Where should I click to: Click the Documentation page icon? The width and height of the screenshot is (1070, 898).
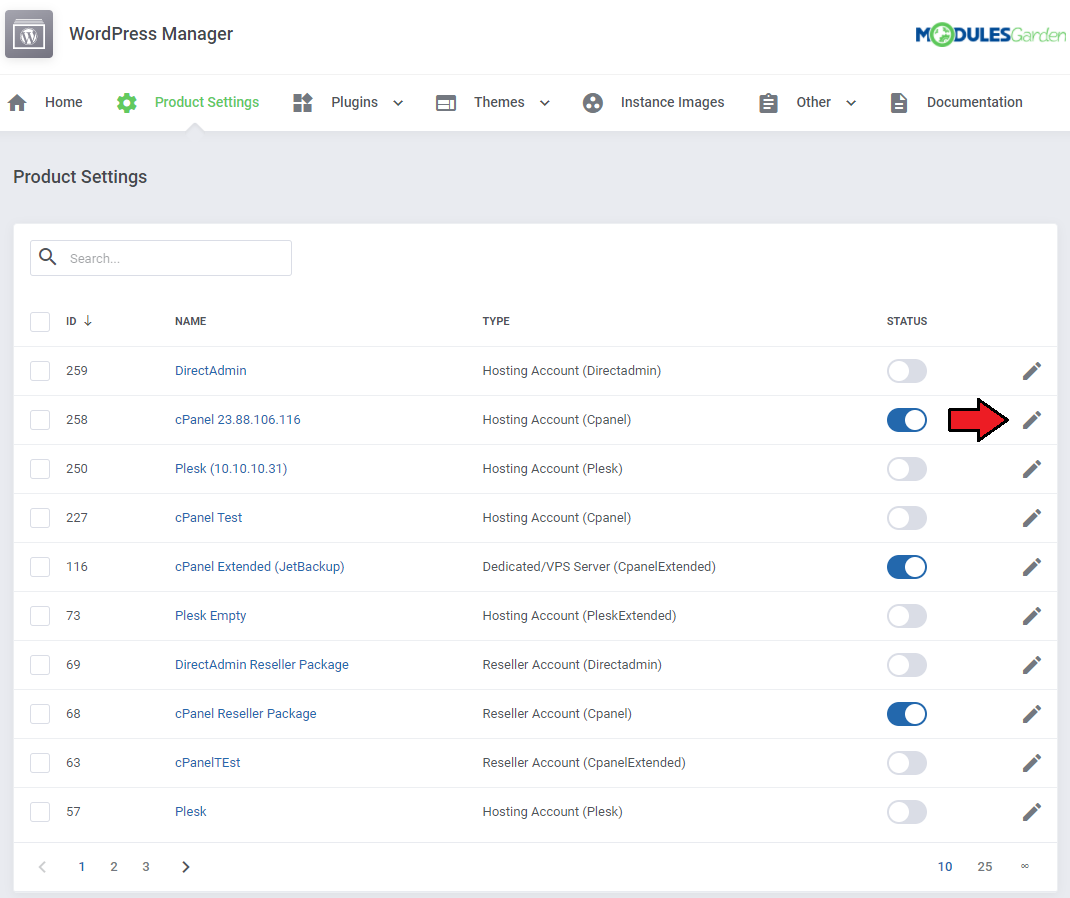(x=899, y=103)
